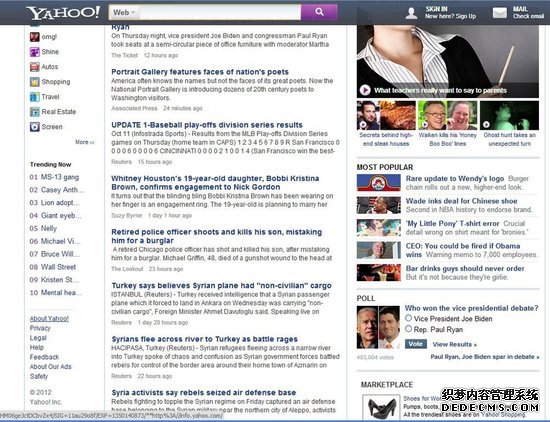Click the Help footer link
550x422 pixels.
click(x=37, y=347)
